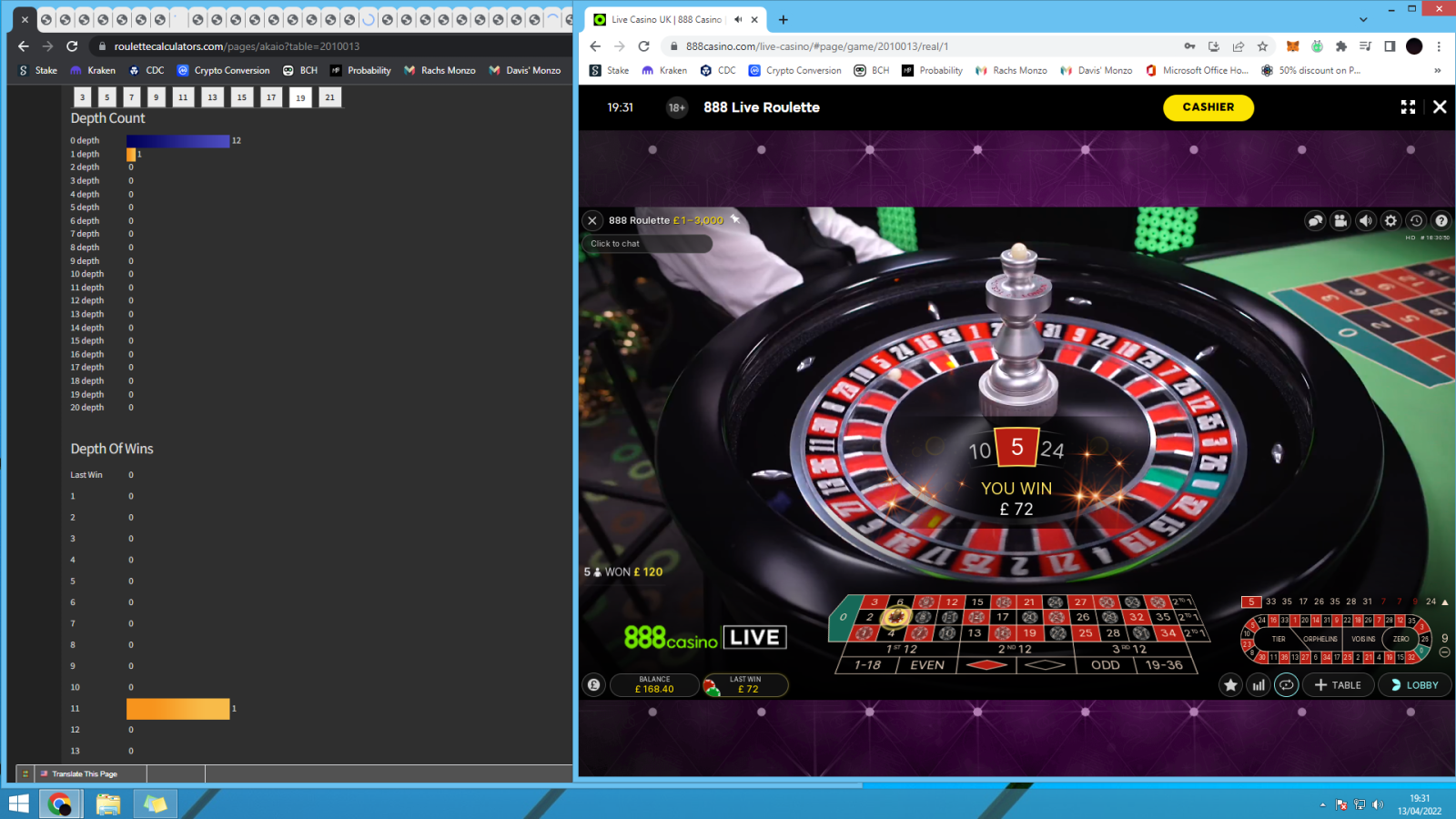Open Chrome profile avatar
Viewport: 1456px width, 819px height.
(x=1414, y=46)
